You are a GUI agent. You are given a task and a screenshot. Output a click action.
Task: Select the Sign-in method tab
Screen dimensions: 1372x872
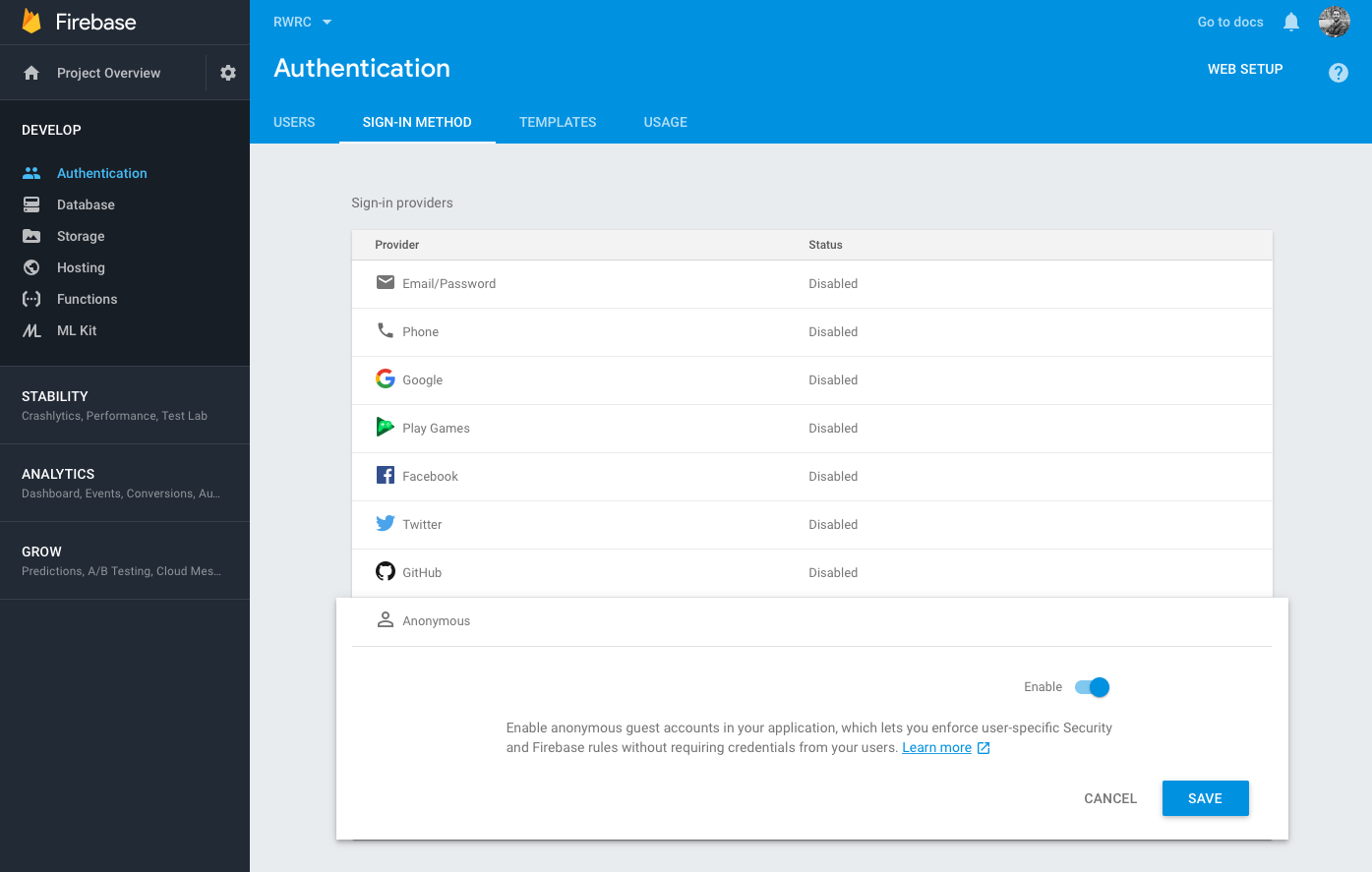coord(417,122)
